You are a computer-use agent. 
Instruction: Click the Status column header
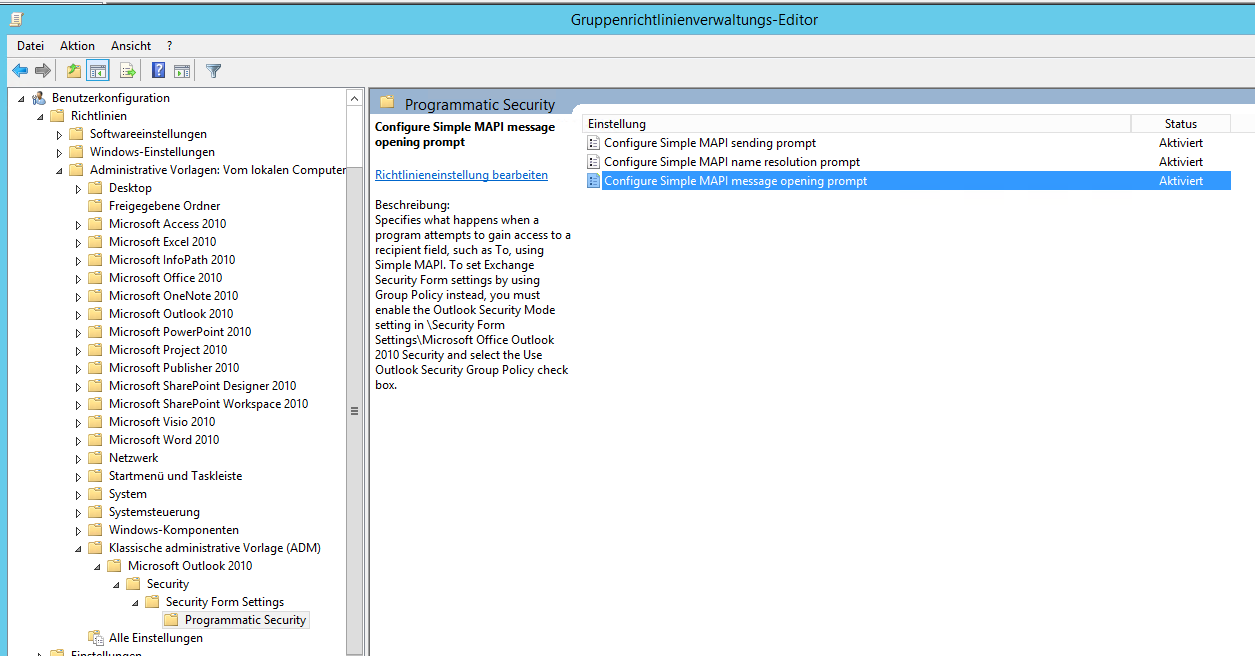click(x=1180, y=124)
